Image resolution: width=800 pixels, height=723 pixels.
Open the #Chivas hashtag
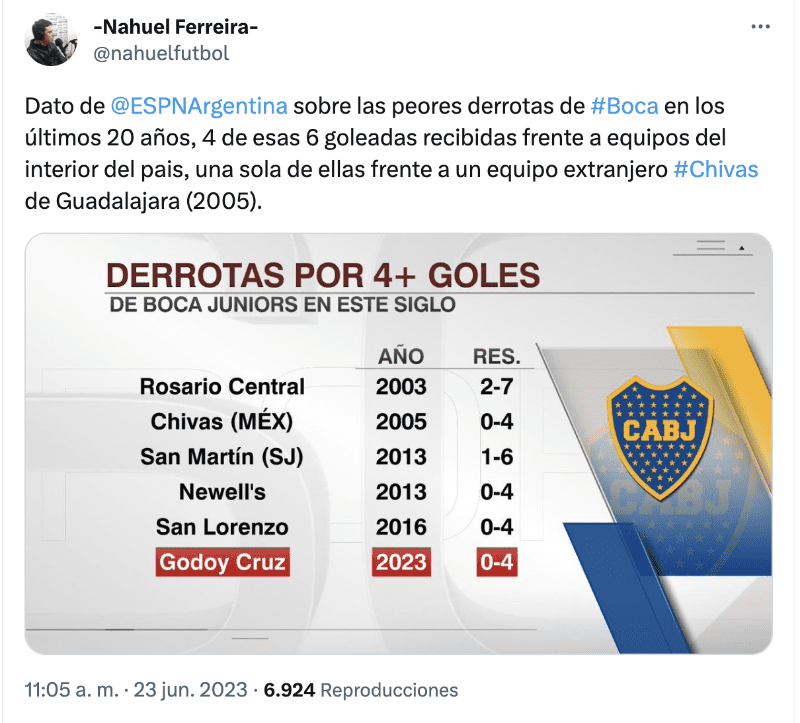pos(716,169)
